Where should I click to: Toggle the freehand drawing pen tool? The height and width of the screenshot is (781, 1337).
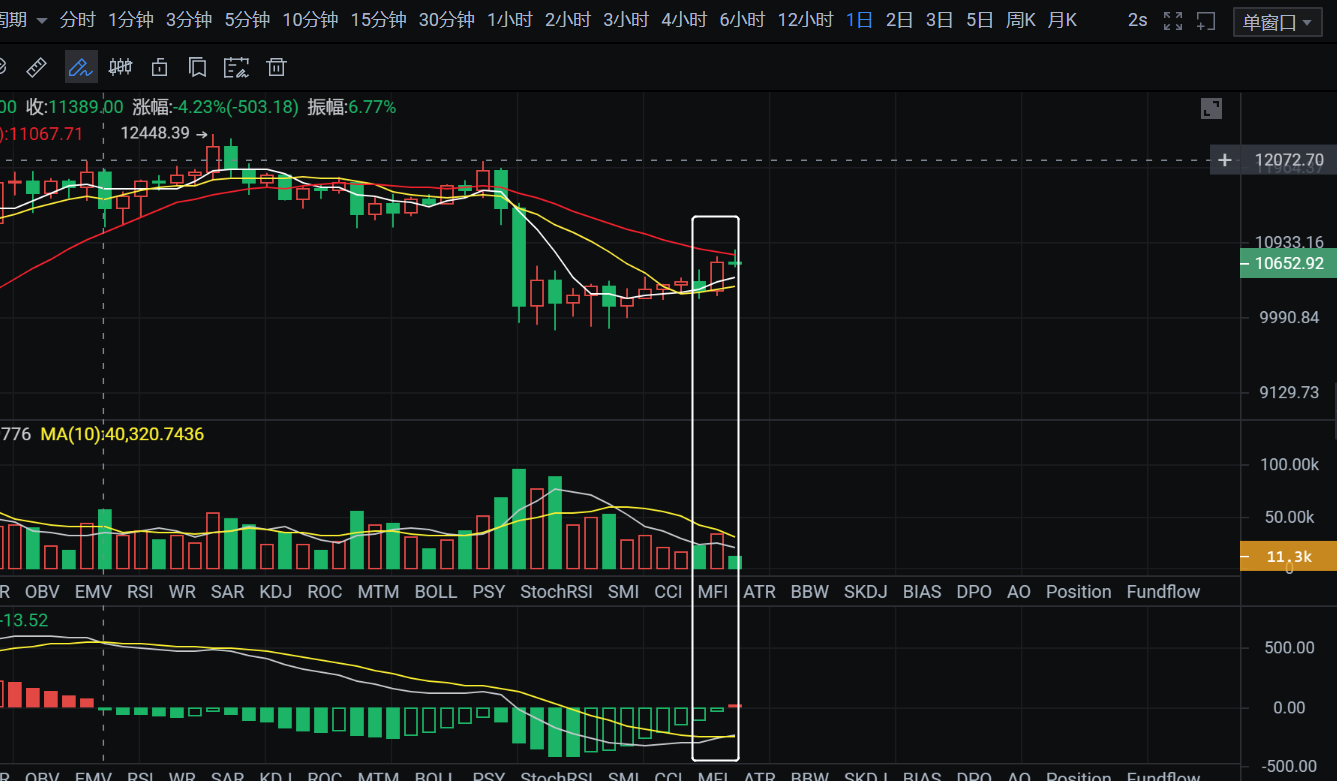[80, 67]
